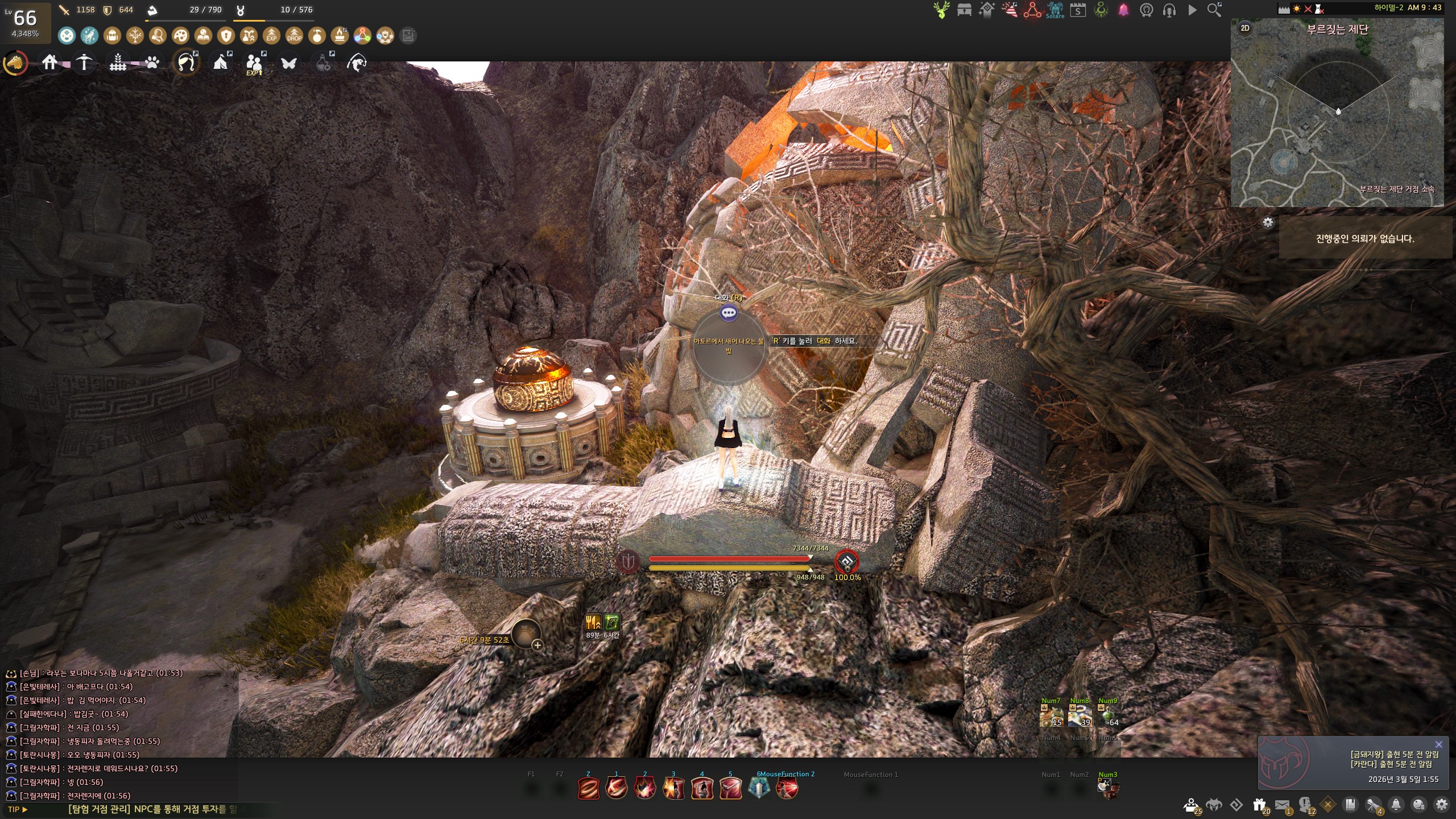Open quest widget settings gear
This screenshot has height=819, width=1456.
click(1268, 222)
